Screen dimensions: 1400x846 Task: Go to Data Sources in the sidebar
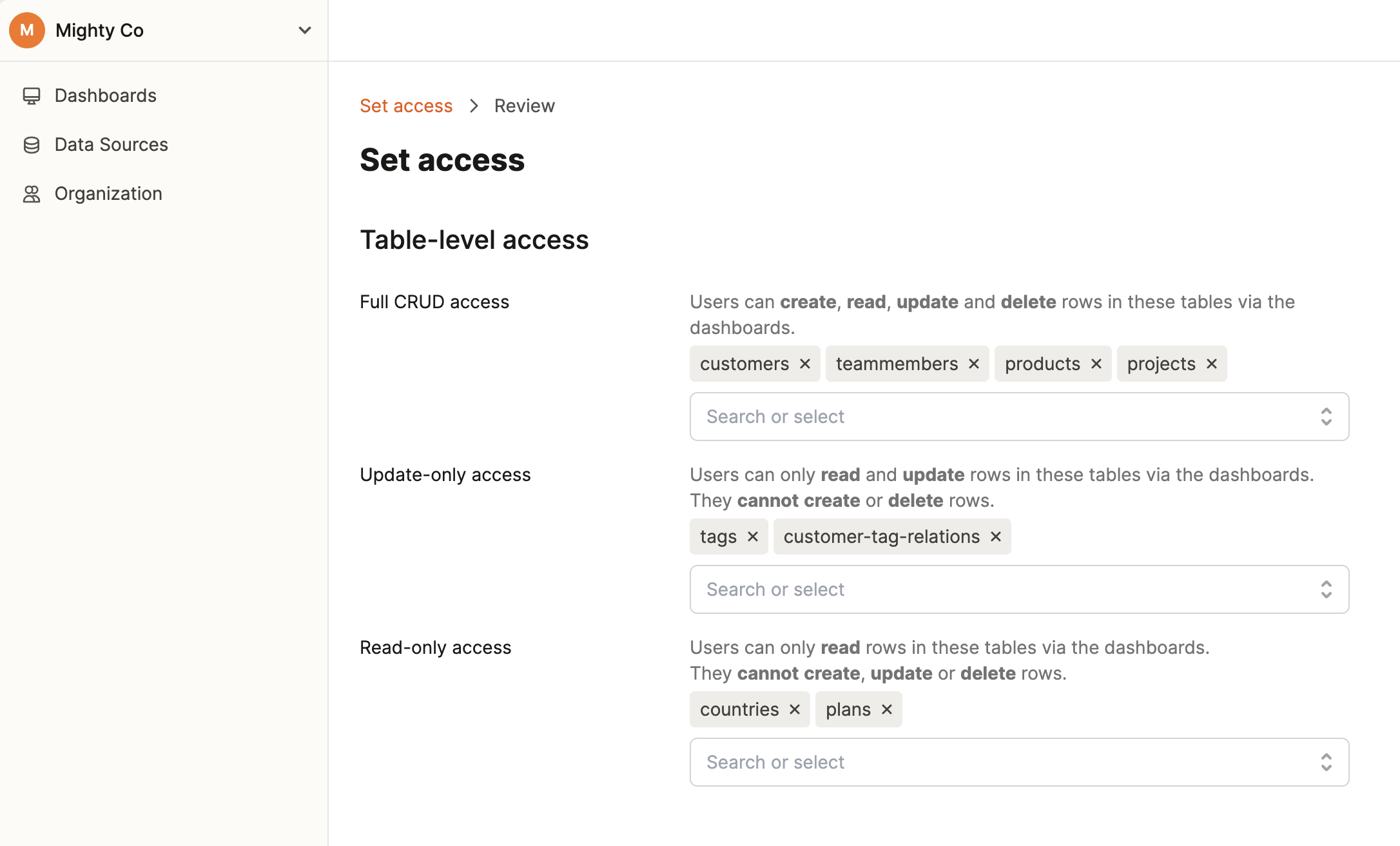111,144
